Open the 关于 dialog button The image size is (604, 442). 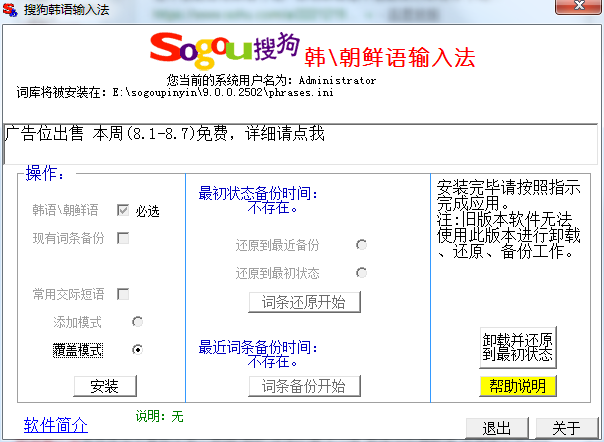click(567, 428)
